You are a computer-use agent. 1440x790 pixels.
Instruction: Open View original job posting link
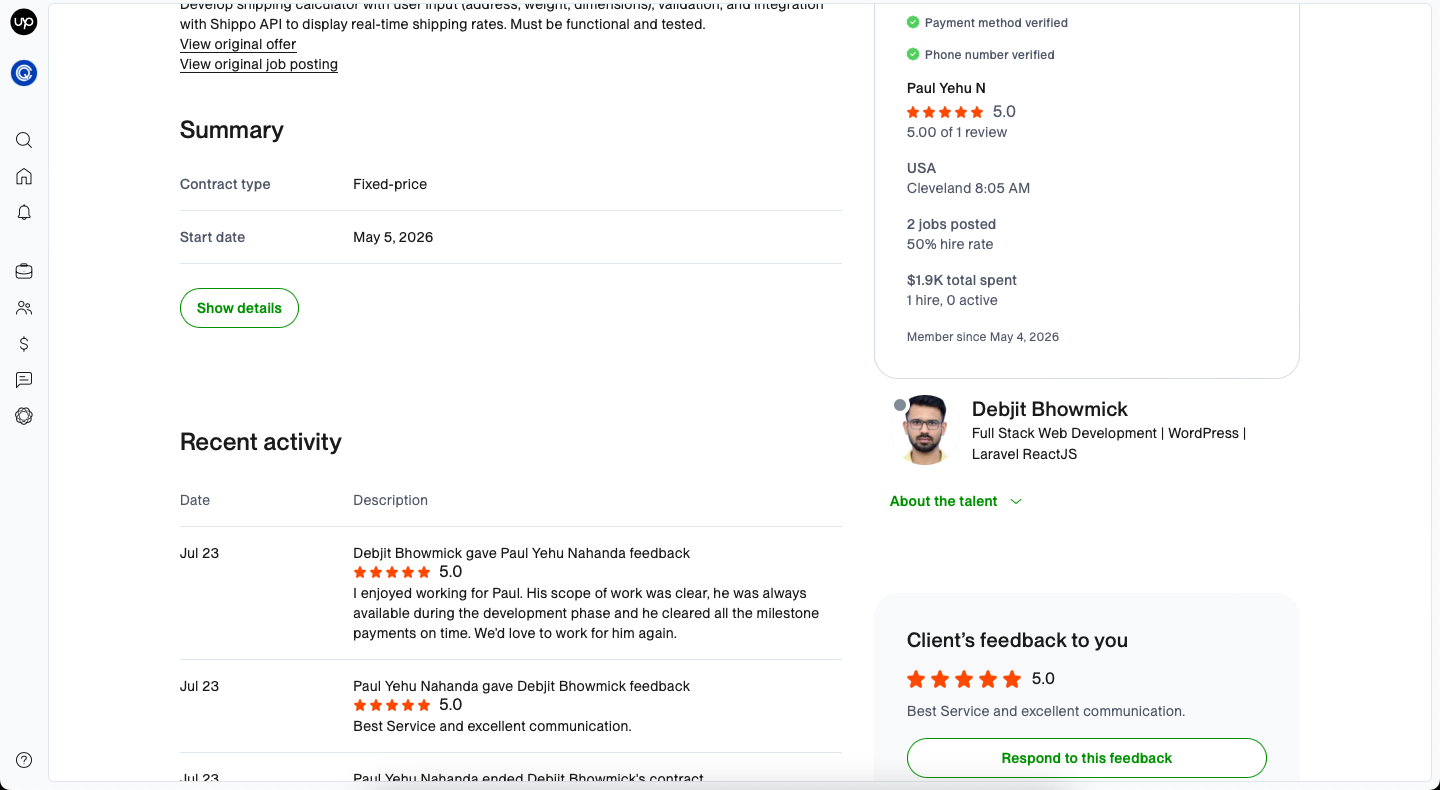click(x=259, y=64)
